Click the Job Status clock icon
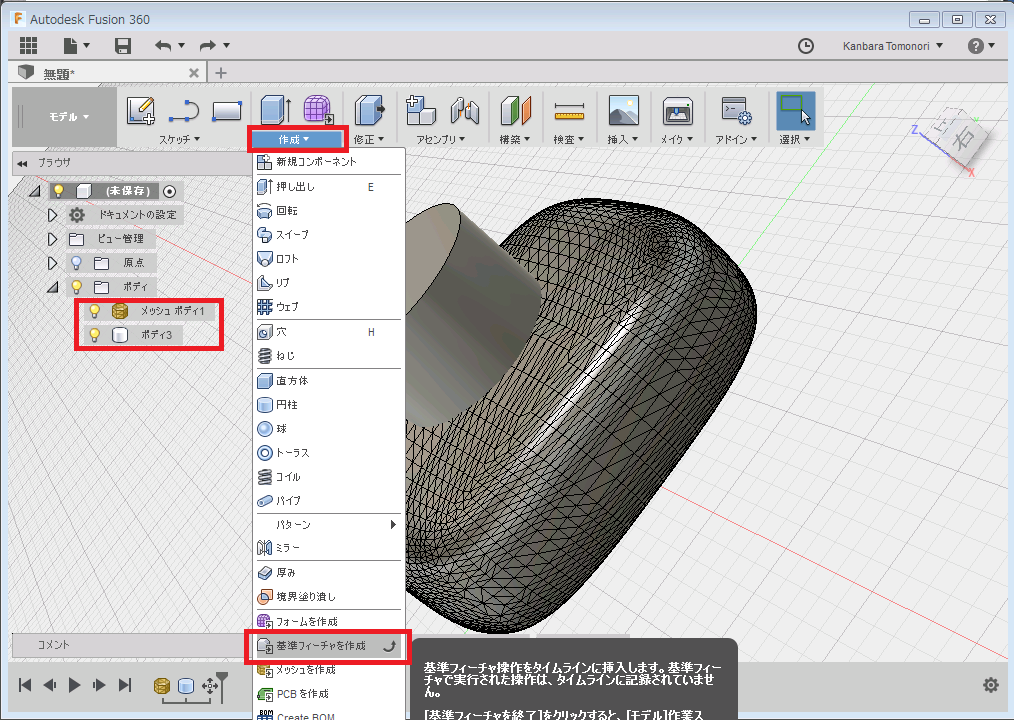The height and width of the screenshot is (720, 1014). pyautogui.click(x=806, y=46)
